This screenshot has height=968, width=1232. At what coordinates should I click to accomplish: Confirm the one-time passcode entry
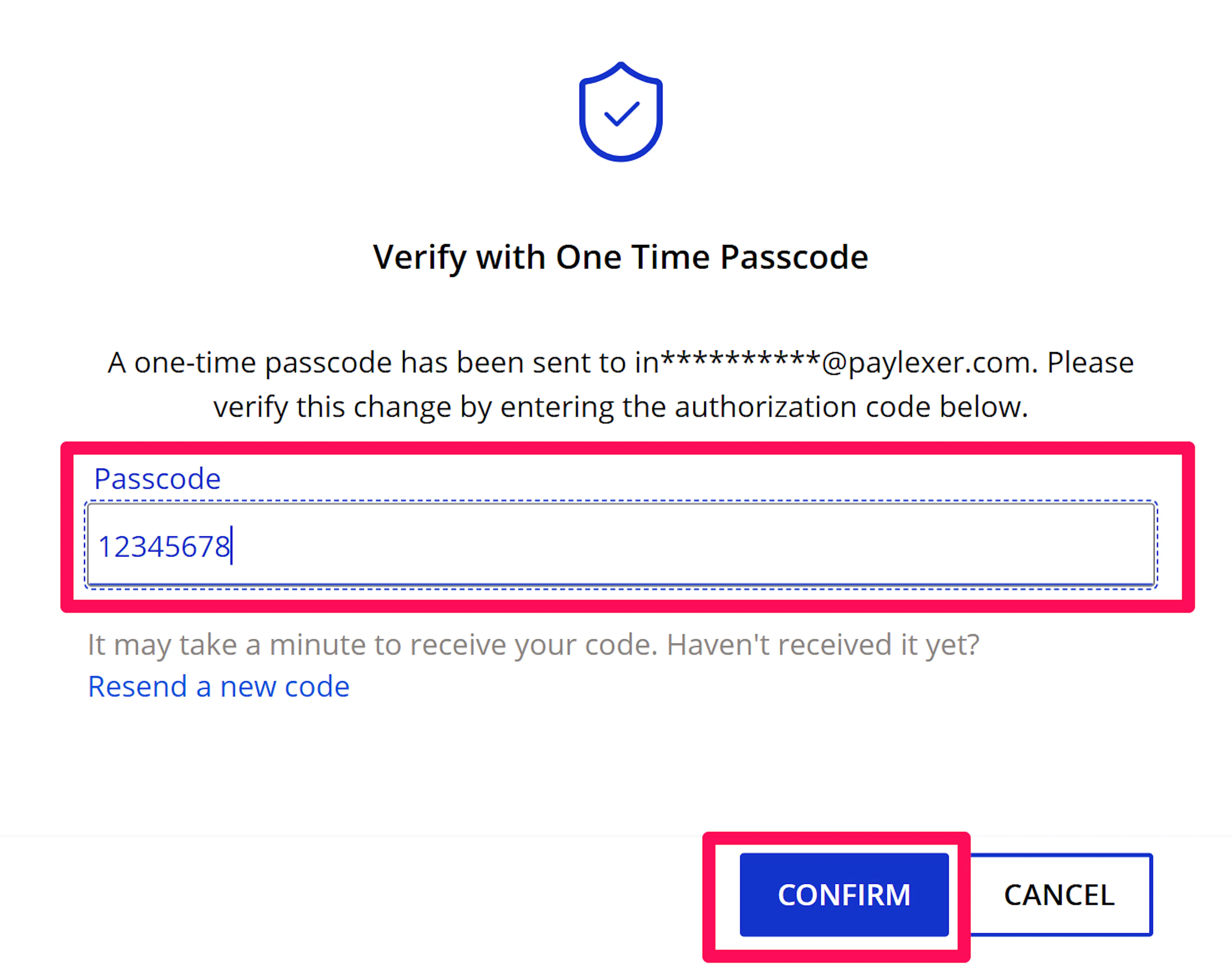point(844,895)
